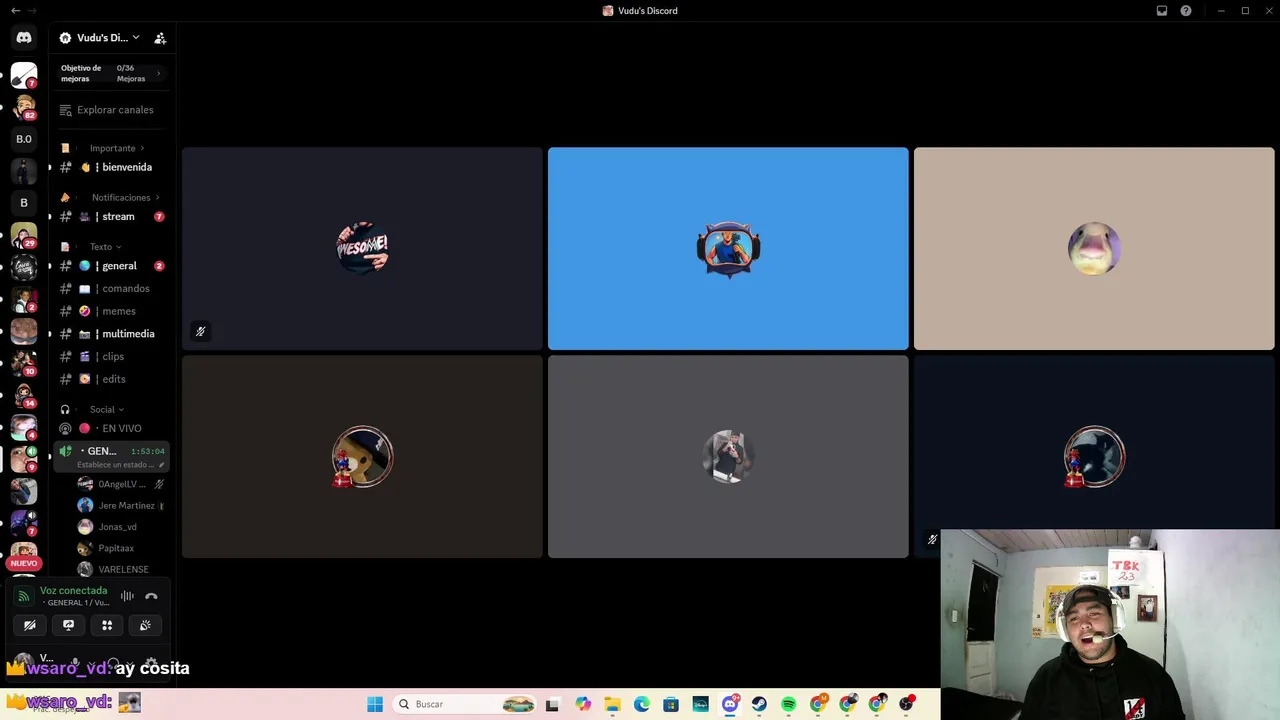Select Papitaax in voice list

coord(120,548)
